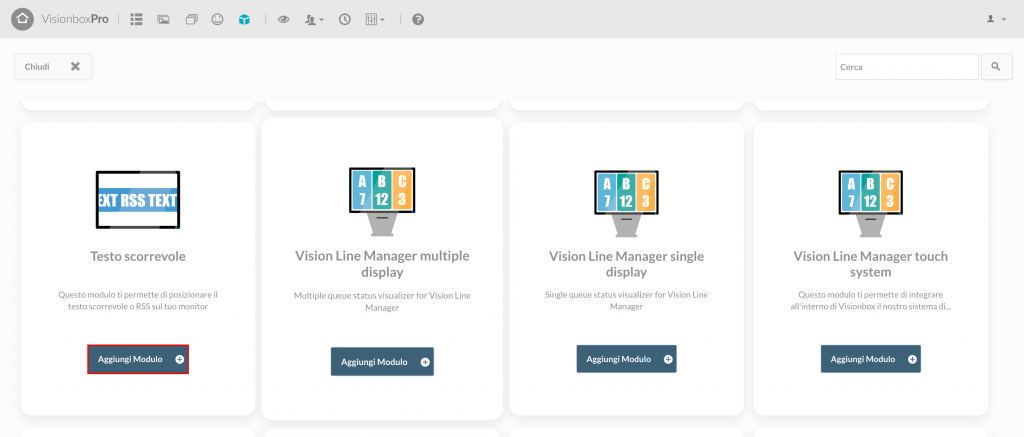Expand the users dropdown in toolbar
Image resolution: width=1024 pixels, height=437 pixels.
click(x=314, y=20)
